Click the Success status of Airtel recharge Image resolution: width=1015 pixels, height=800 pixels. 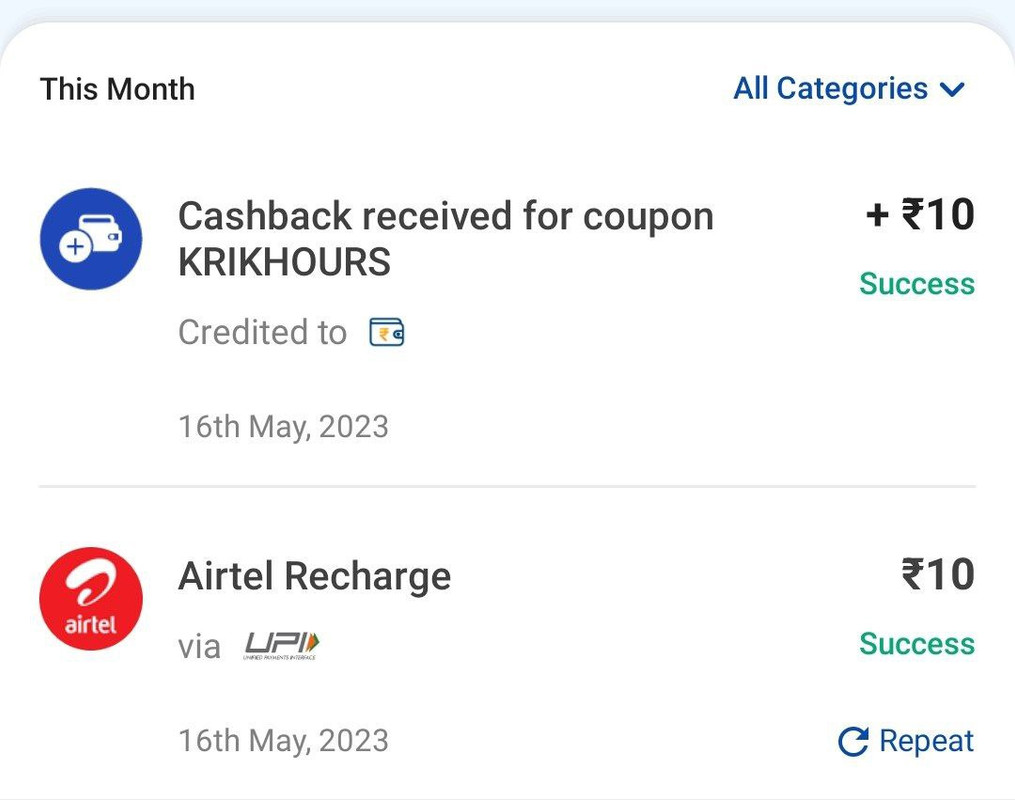tap(917, 644)
